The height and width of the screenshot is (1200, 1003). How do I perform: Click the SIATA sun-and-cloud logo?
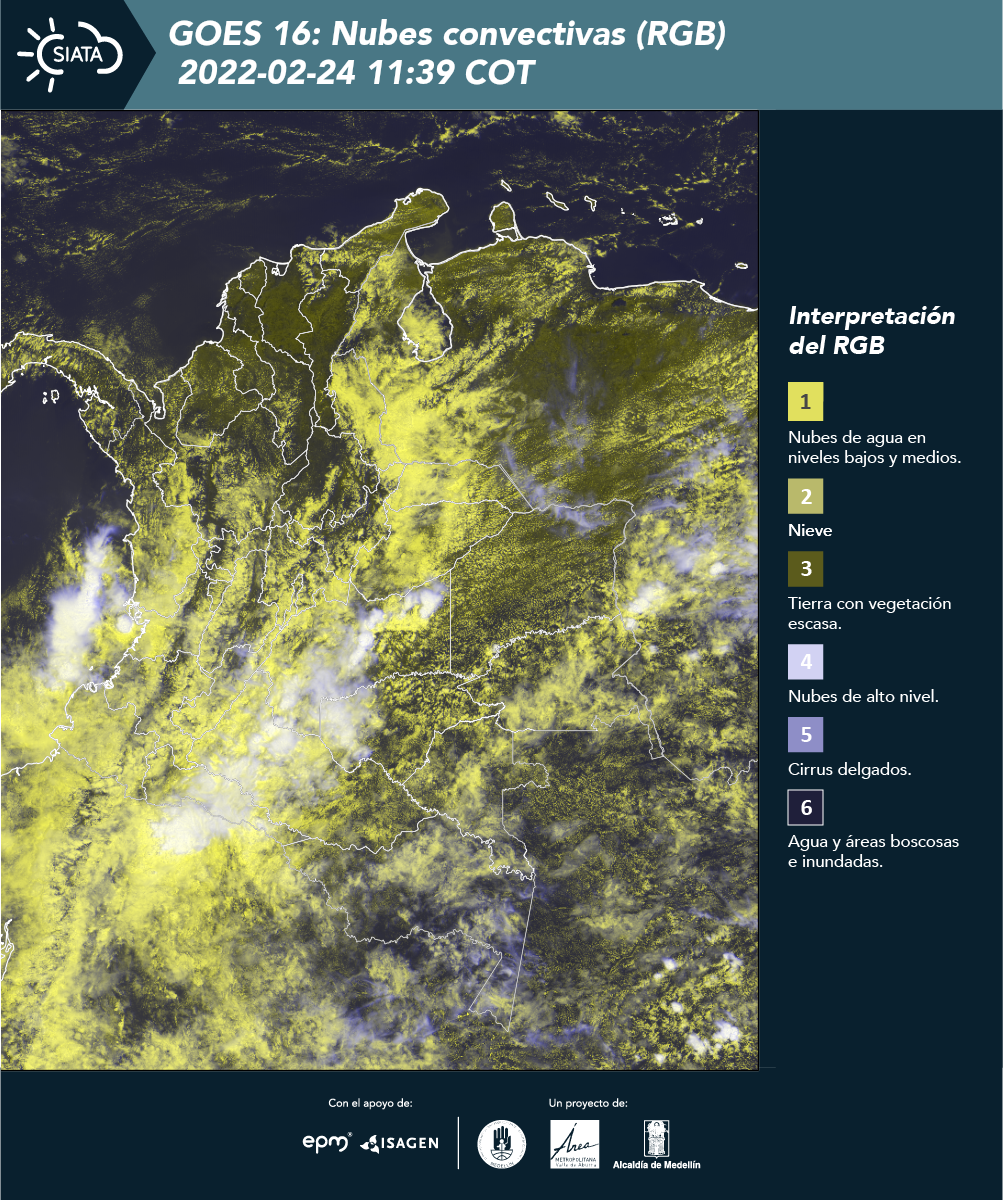tap(71, 54)
